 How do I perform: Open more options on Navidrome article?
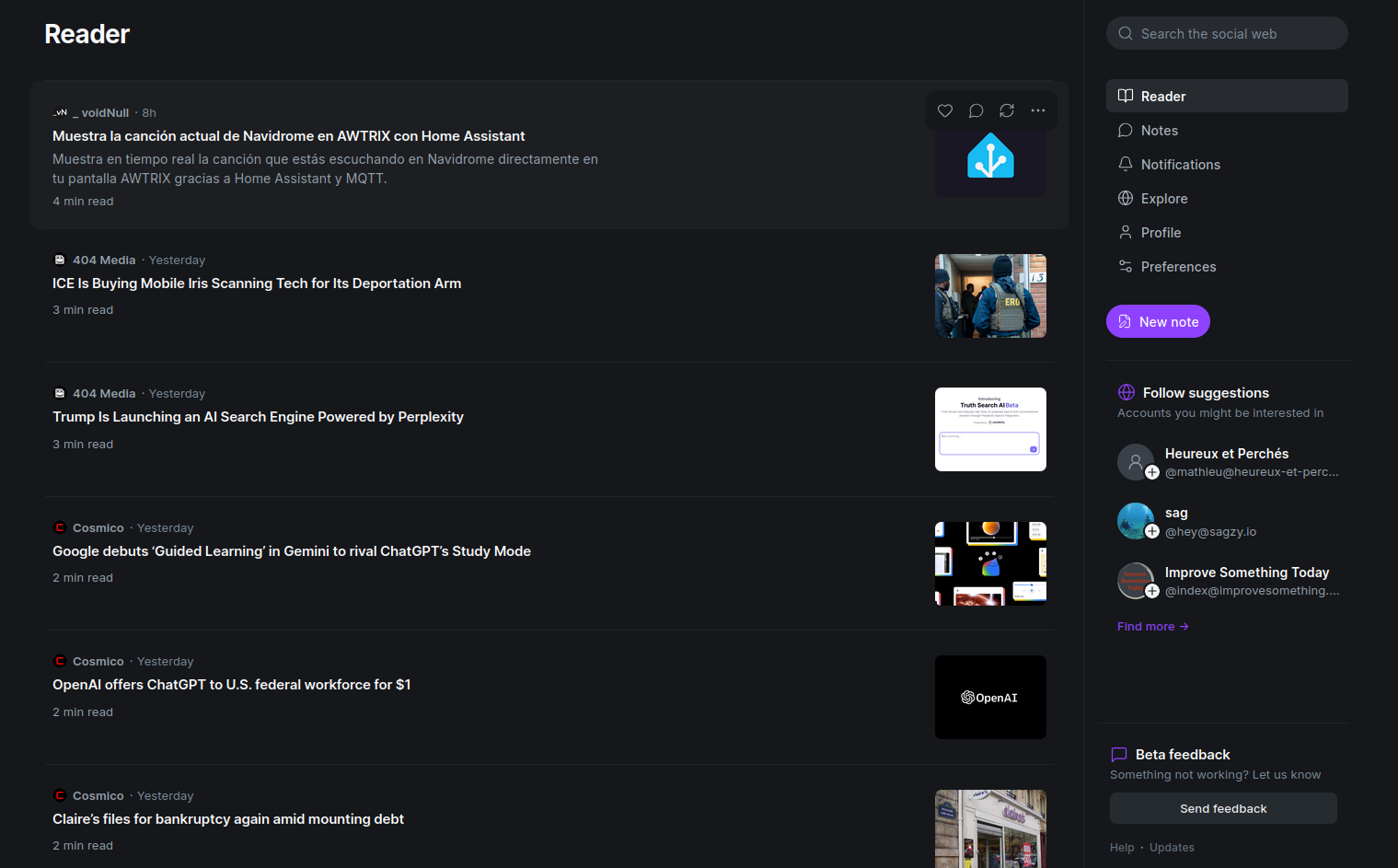click(x=1038, y=110)
